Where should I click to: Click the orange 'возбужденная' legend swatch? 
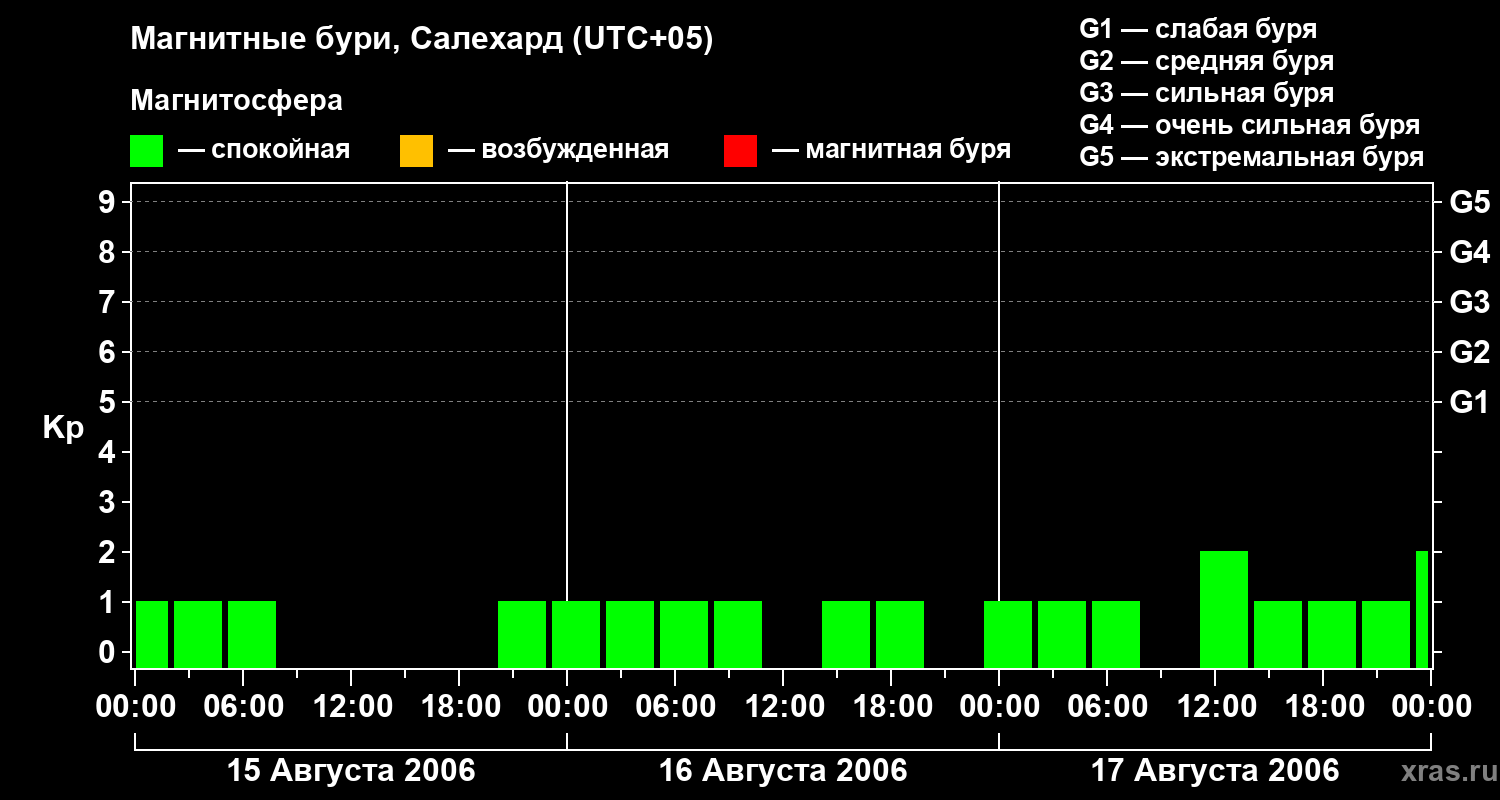click(x=416, y=151)
